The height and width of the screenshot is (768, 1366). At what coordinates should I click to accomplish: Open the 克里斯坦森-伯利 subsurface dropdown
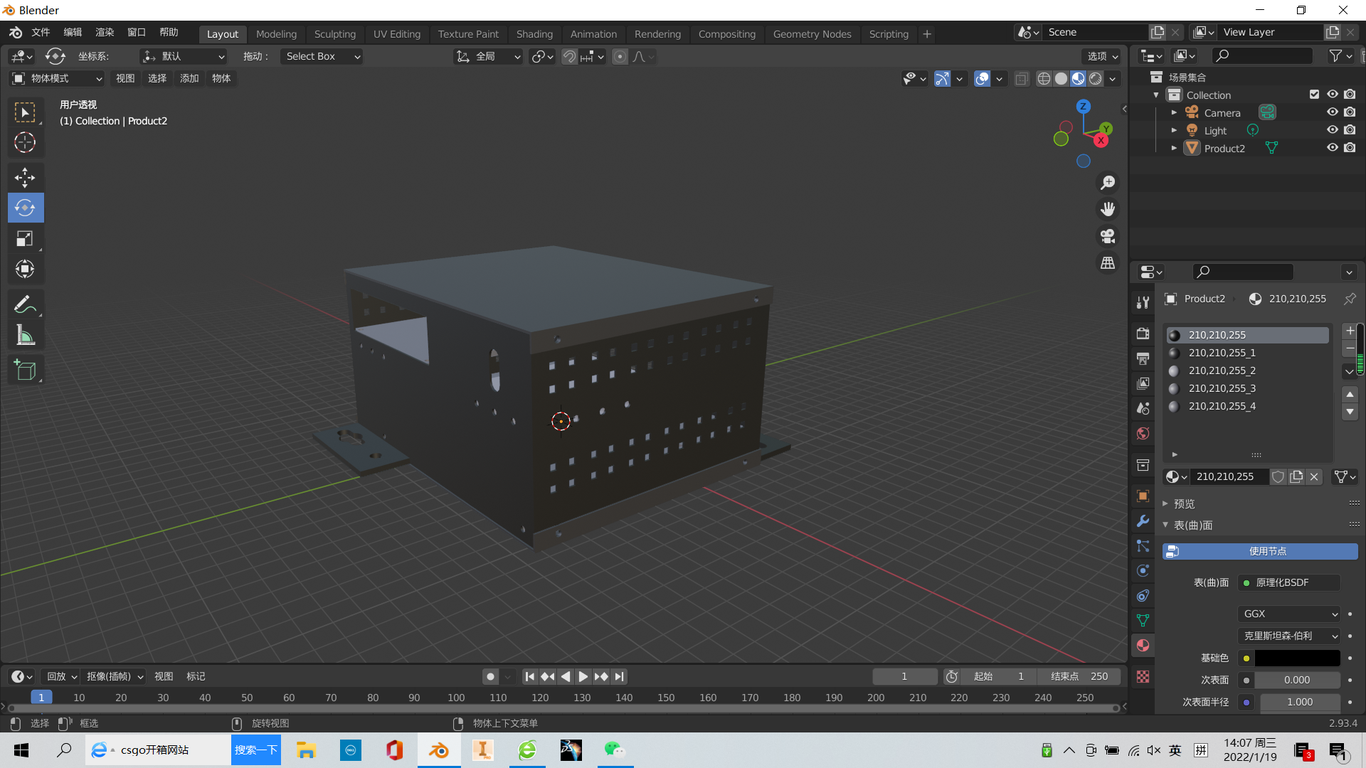tap(1289, 636)
